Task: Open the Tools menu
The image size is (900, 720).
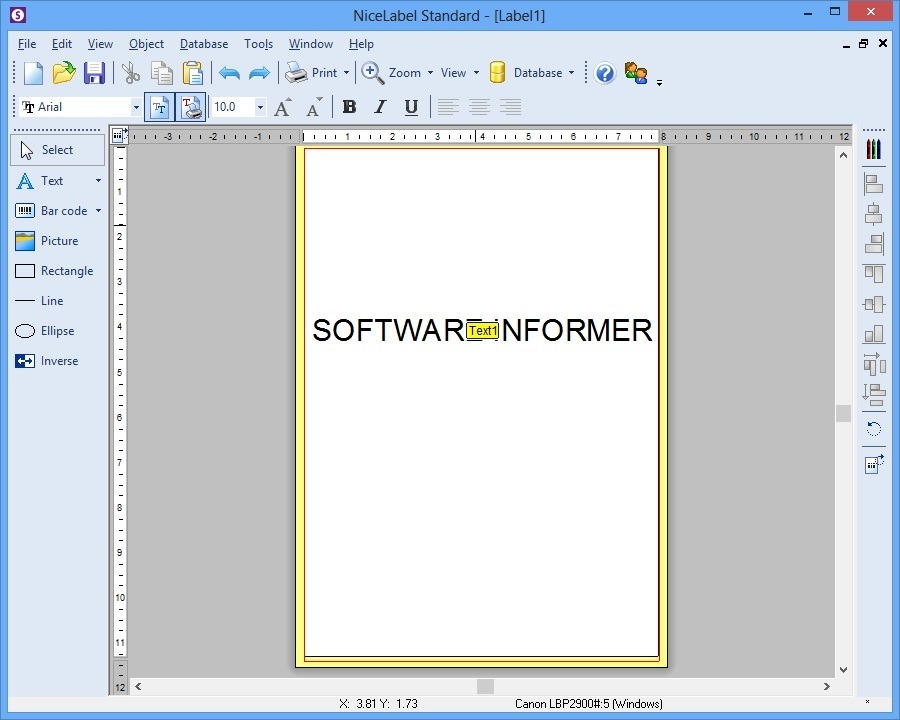Action: click(258, 44)
